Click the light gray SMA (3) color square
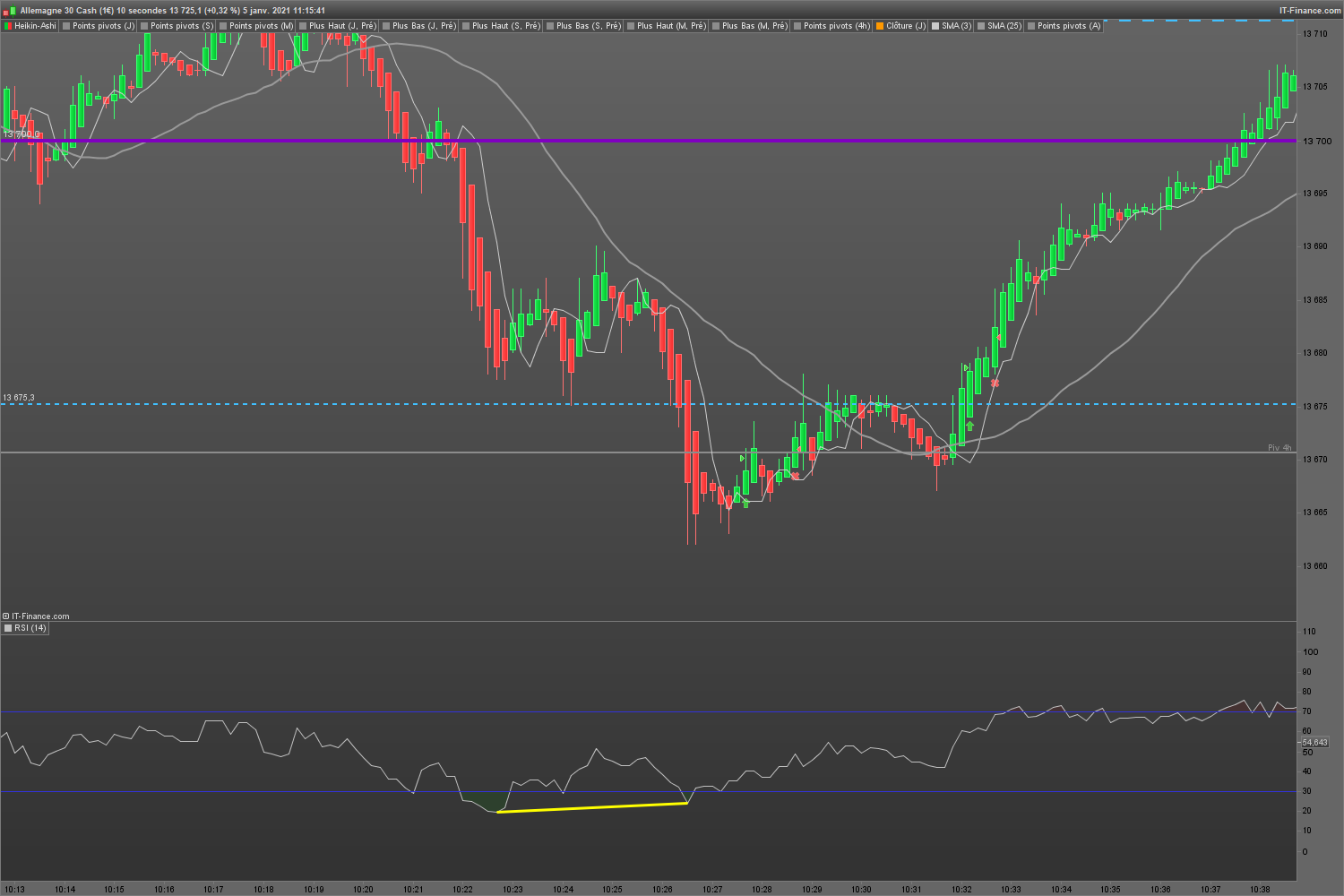 935,26
